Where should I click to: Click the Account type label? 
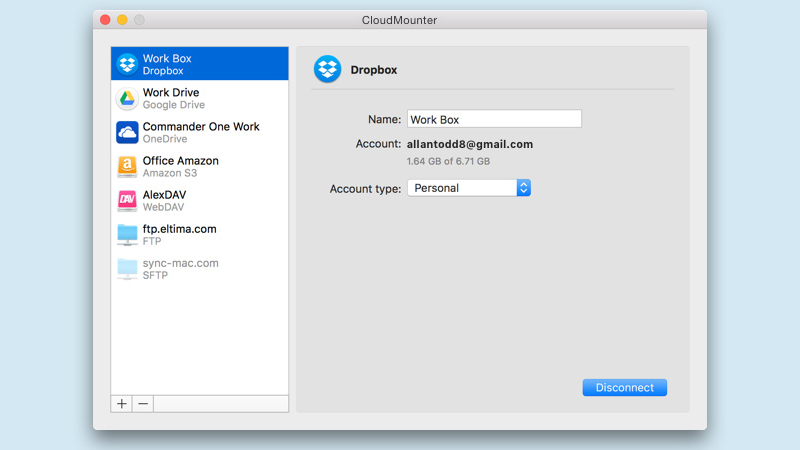click(365, 189)
